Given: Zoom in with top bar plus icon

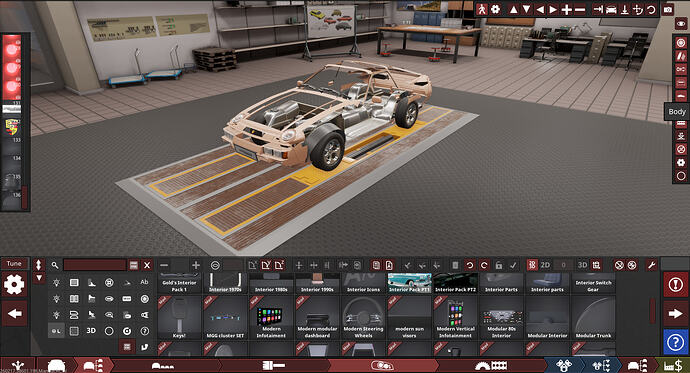Looking at the screenshot, I should coord(567,9).
